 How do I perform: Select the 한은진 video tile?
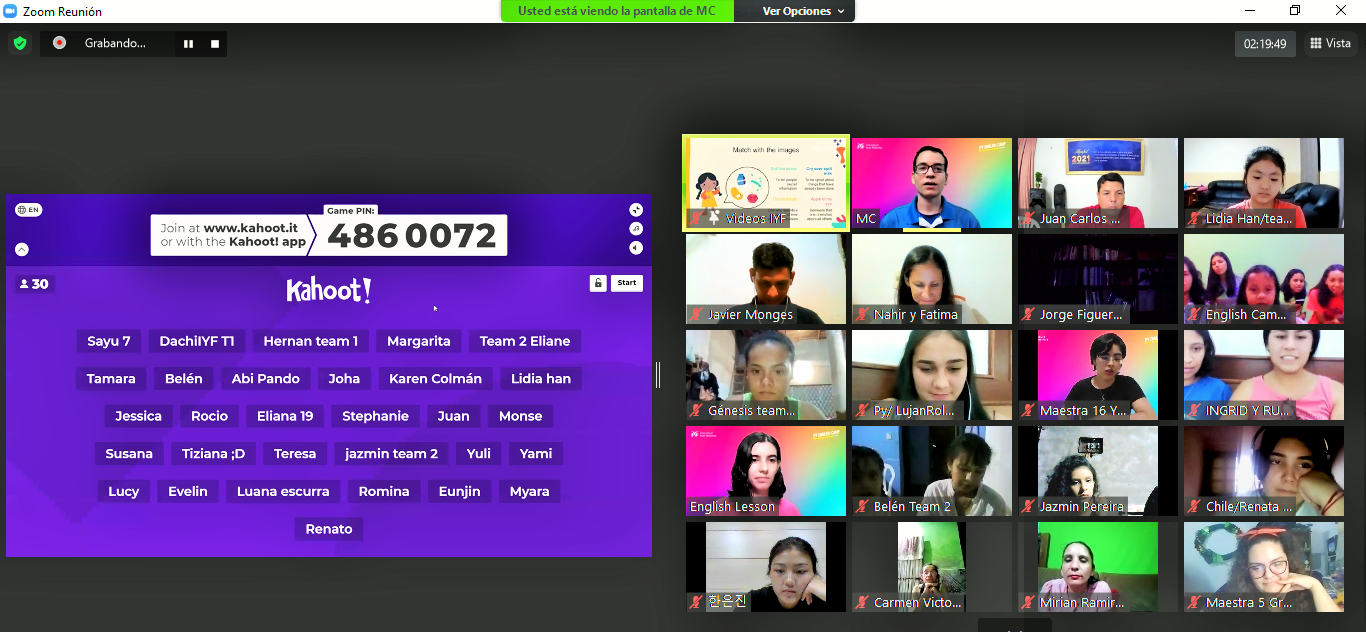coord(766,567)
